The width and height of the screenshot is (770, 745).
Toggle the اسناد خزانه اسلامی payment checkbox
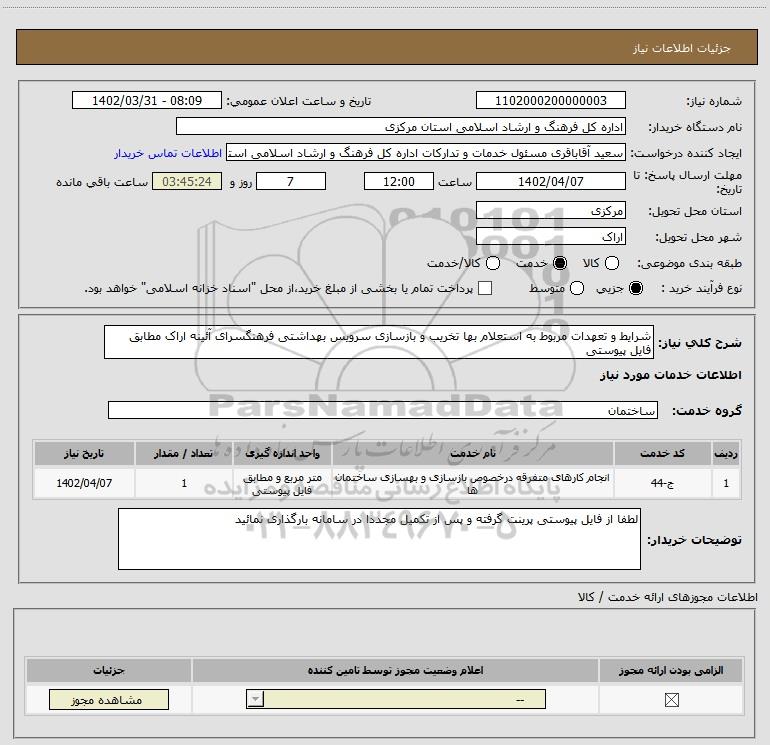(485, 288)
